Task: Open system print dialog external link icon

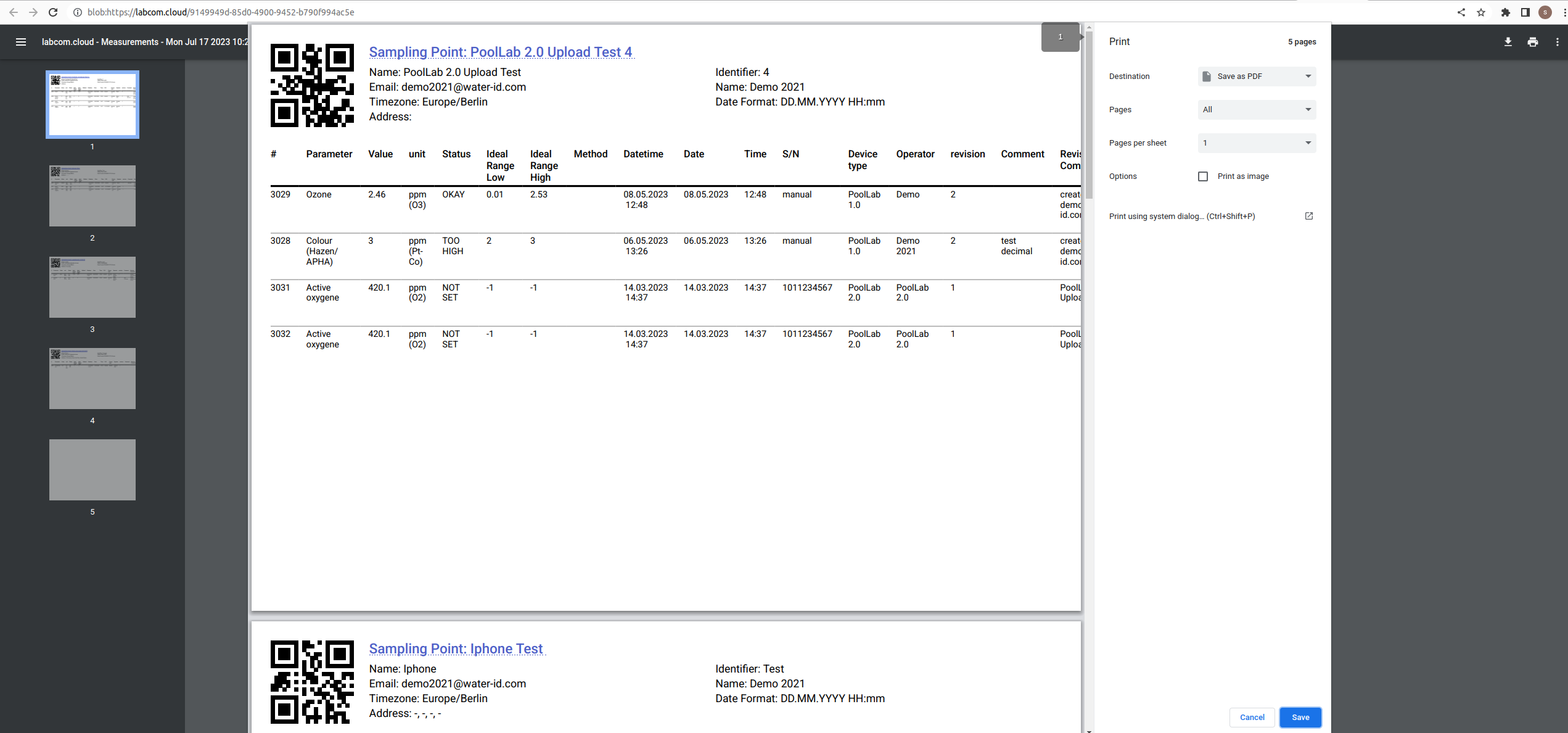Action: [1309, 216]
